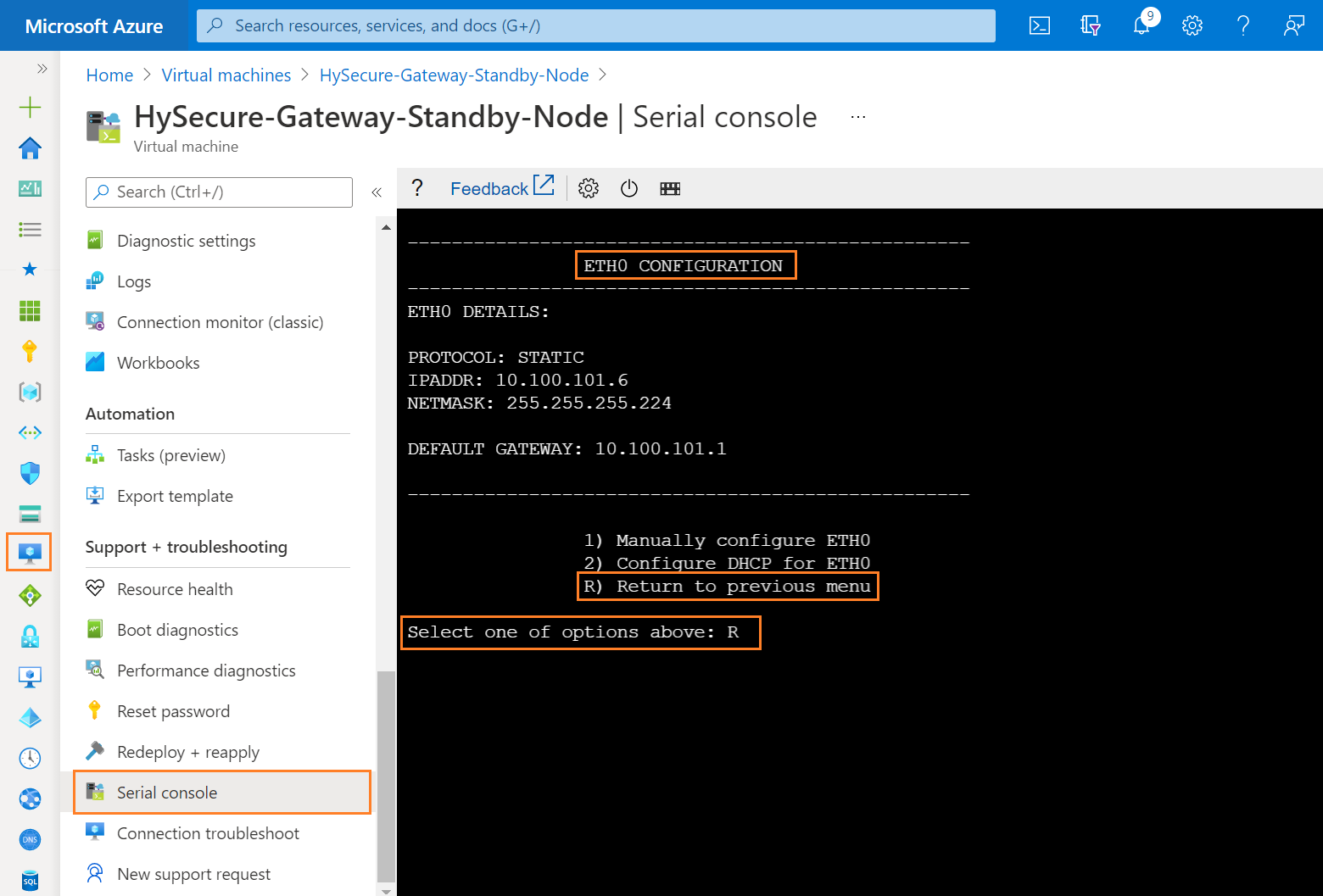Screen dimensions: 1323x896
Task: Focus the top search resources field
Action: click(596, 25)
